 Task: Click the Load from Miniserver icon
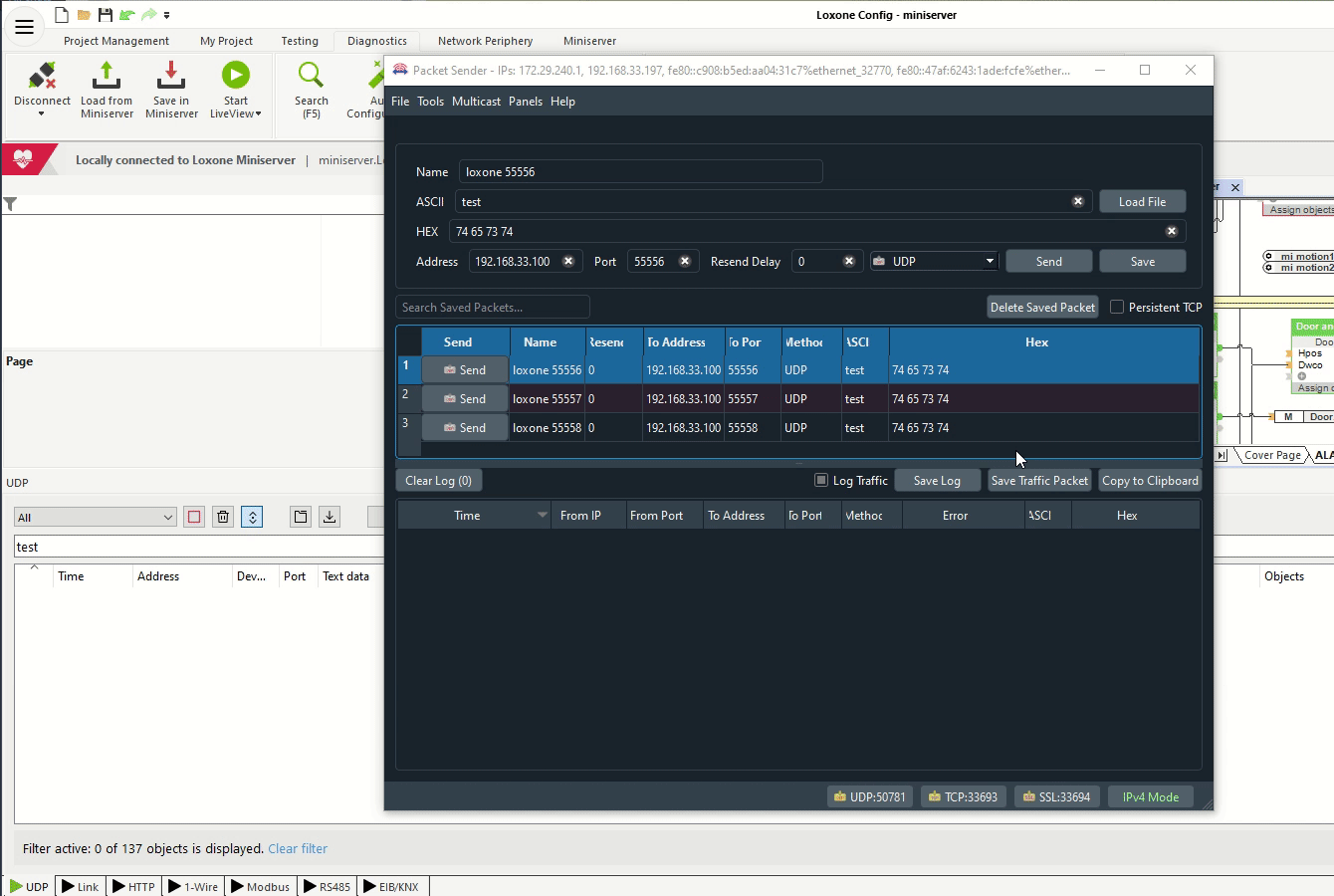click(x=107, y=77)
